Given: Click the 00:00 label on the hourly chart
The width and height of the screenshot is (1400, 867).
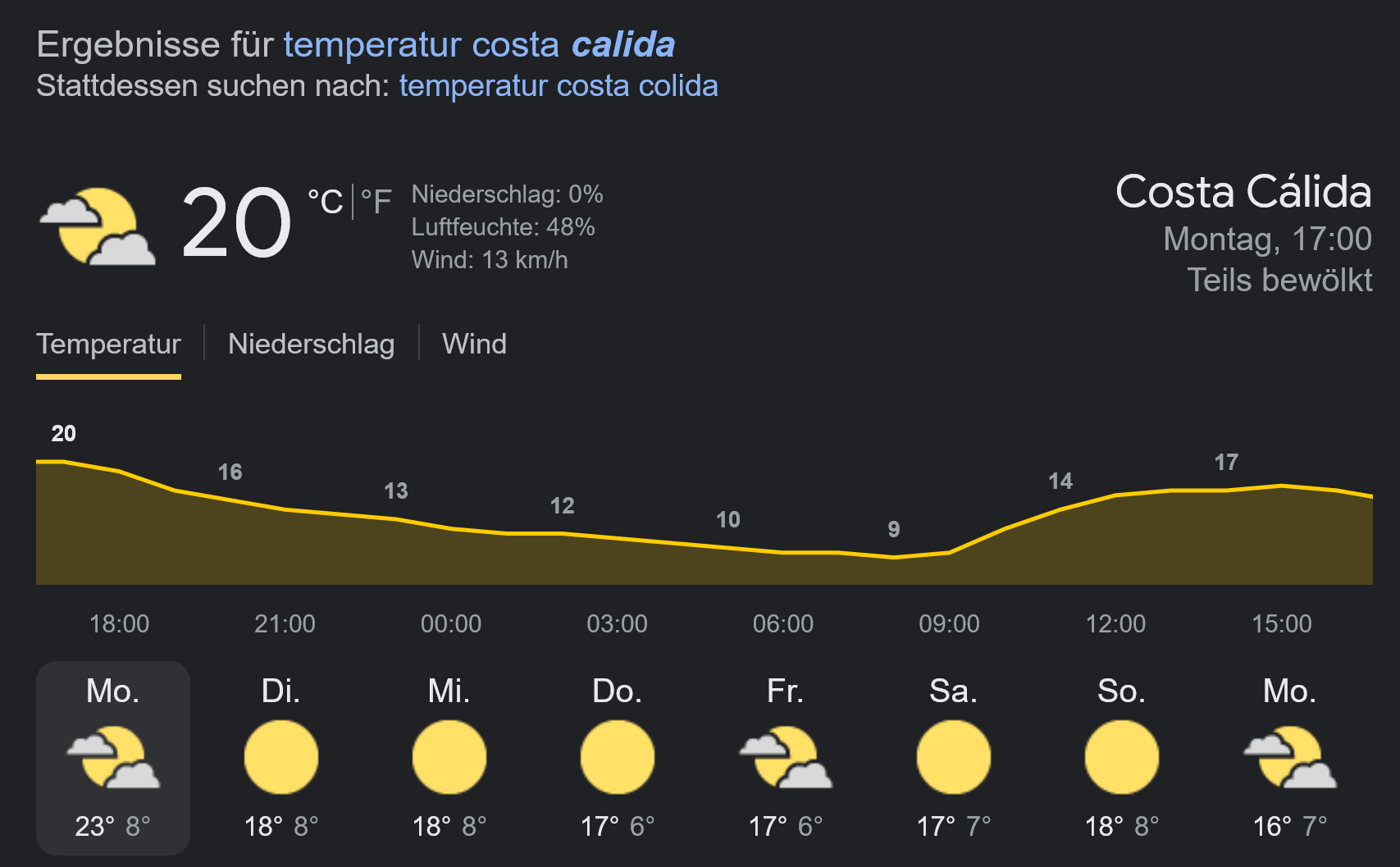Looking at the screenshot, I should pyautogui.click(x=450, y=623).
